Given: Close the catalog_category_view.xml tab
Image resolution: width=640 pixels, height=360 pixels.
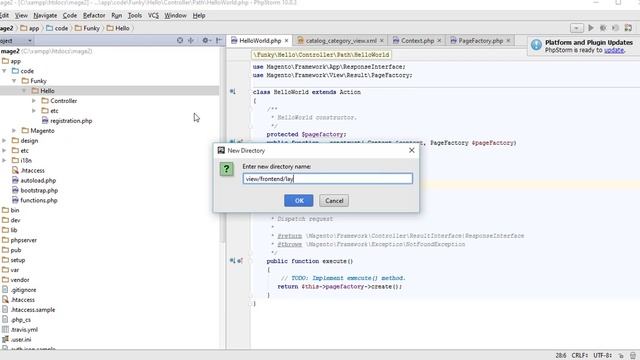Looking at the screenshot, I should (x=382, y=41).
